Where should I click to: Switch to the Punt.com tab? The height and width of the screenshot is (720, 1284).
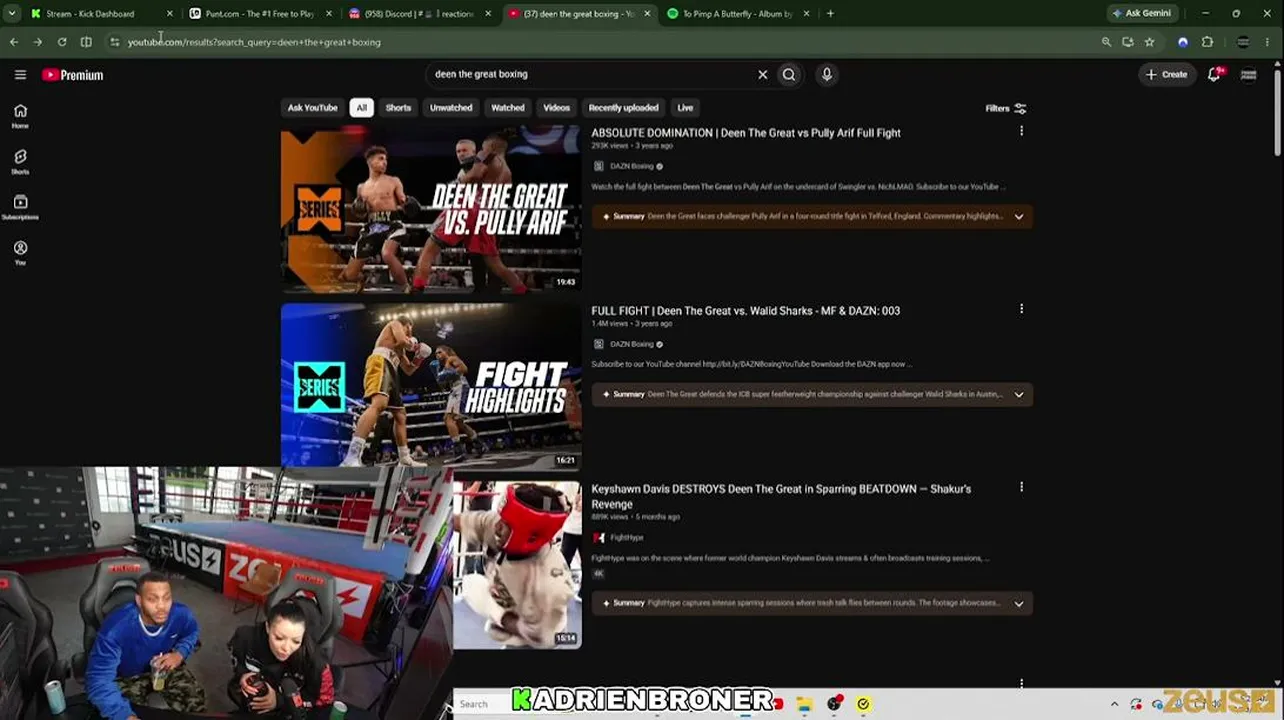[x=259, y=14]
